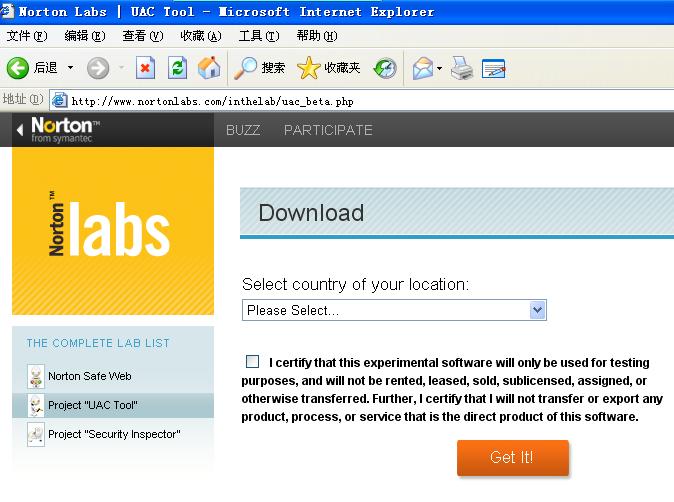This screenshot has height=502, width=674.
Task: Click the green Back arrow icon
Action: 18,68
